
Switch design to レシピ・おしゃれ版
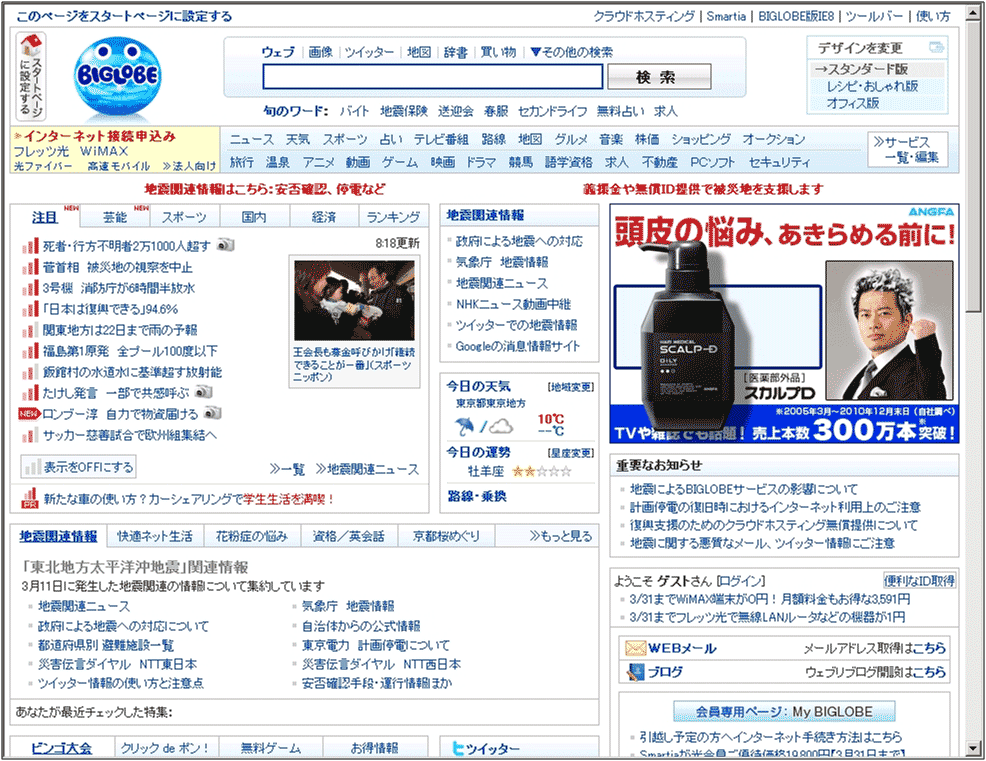(x=871, y=86)
